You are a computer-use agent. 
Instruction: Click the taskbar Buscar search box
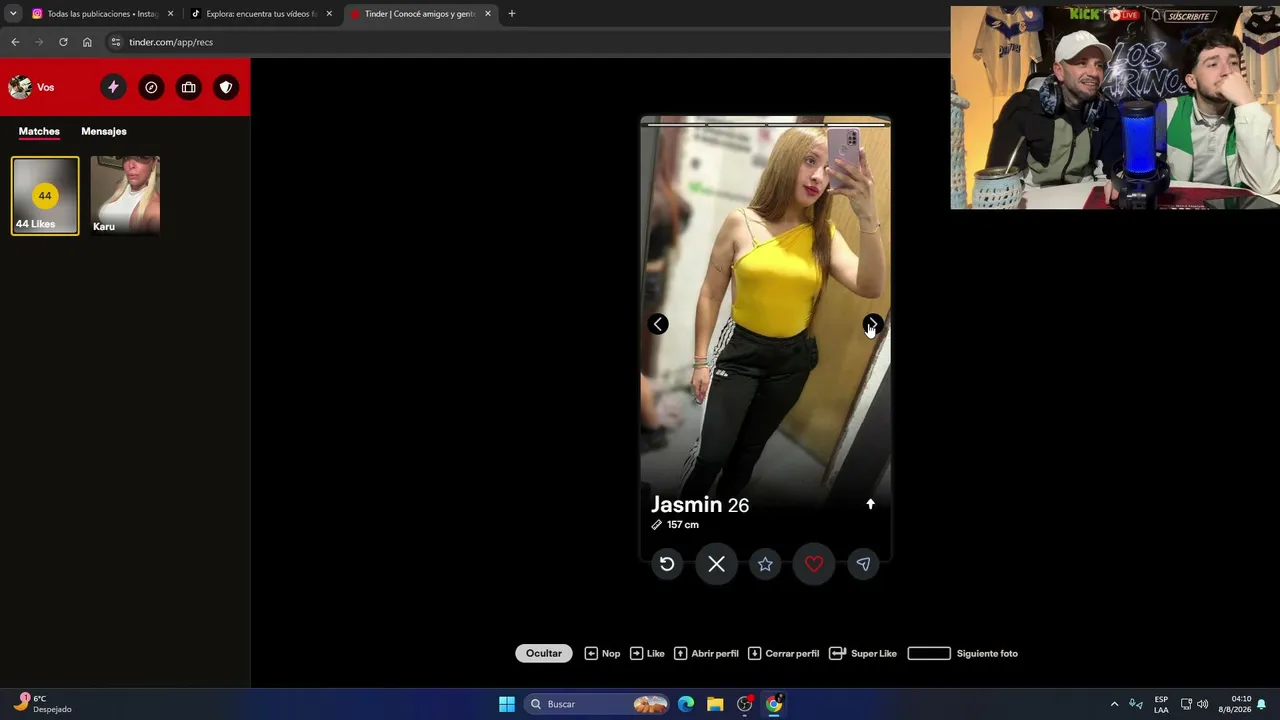click(598, 704)
